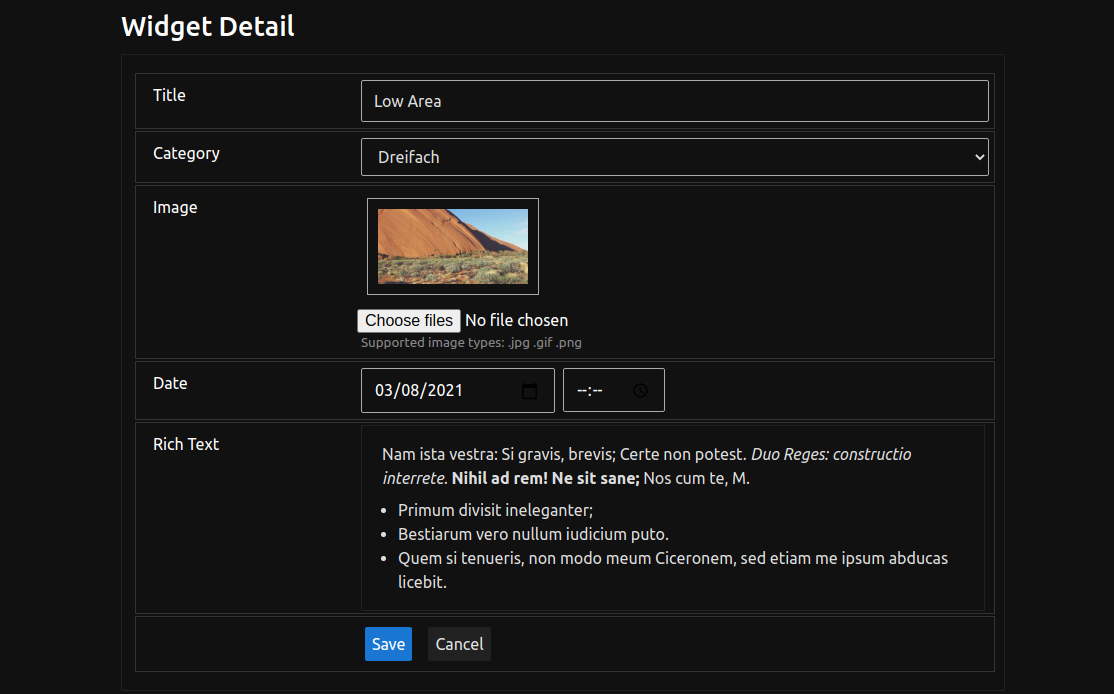Click the bullet starting 'Quem si tenueris'

click(x=672, y=558)
